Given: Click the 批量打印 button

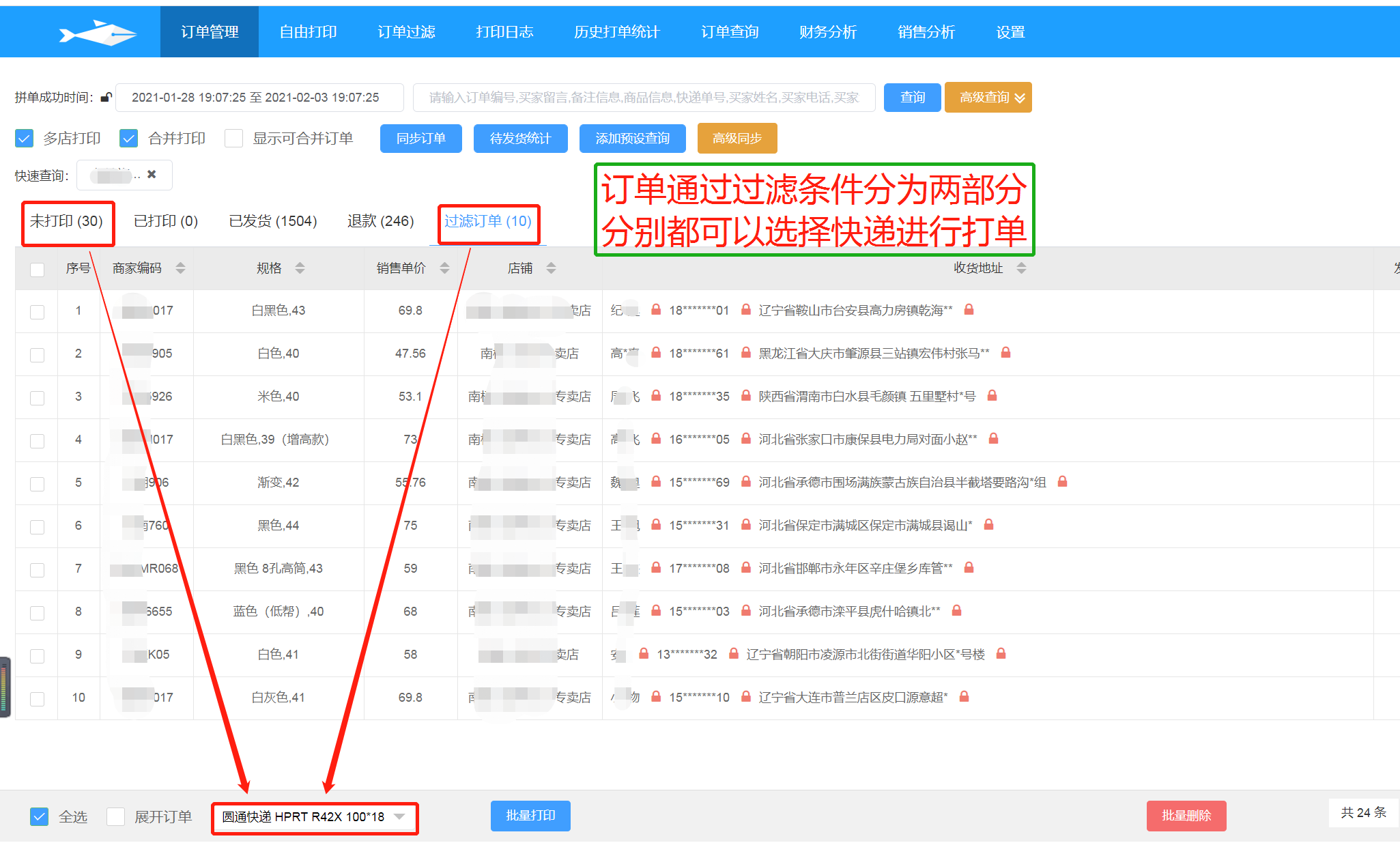Looking at the screenshot, I should point(530,816).
